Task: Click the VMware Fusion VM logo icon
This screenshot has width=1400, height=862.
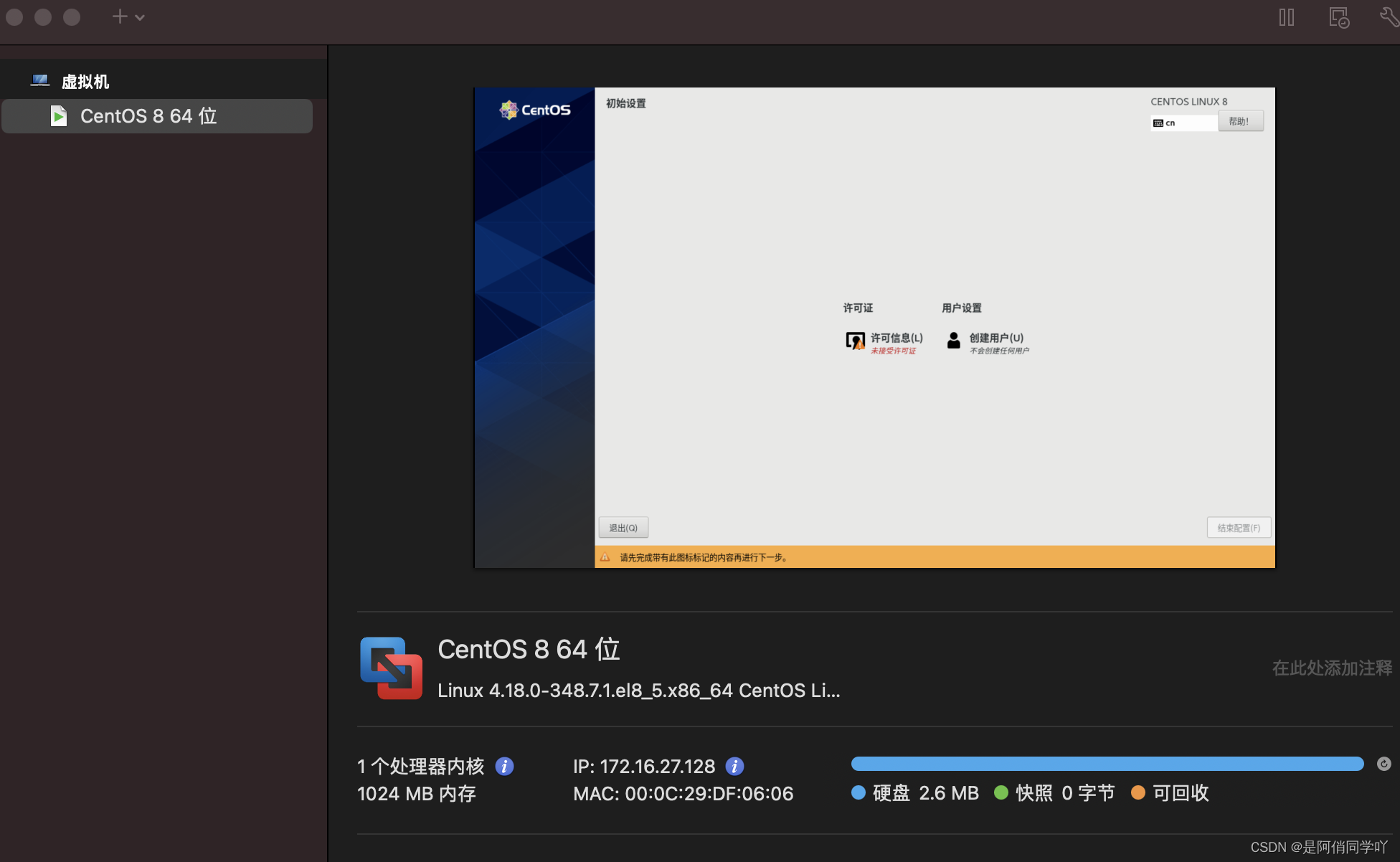Action: coord(391,668)
